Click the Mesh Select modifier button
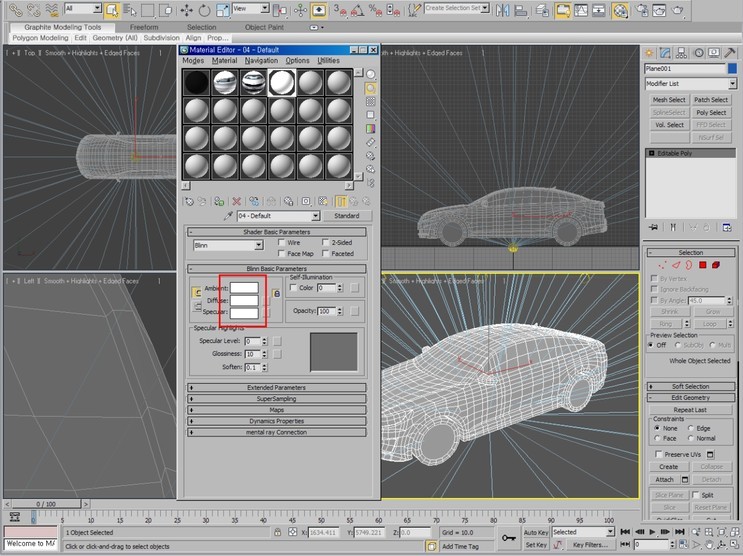This screenshot has width=743, height=556. (x=669, y=100)
